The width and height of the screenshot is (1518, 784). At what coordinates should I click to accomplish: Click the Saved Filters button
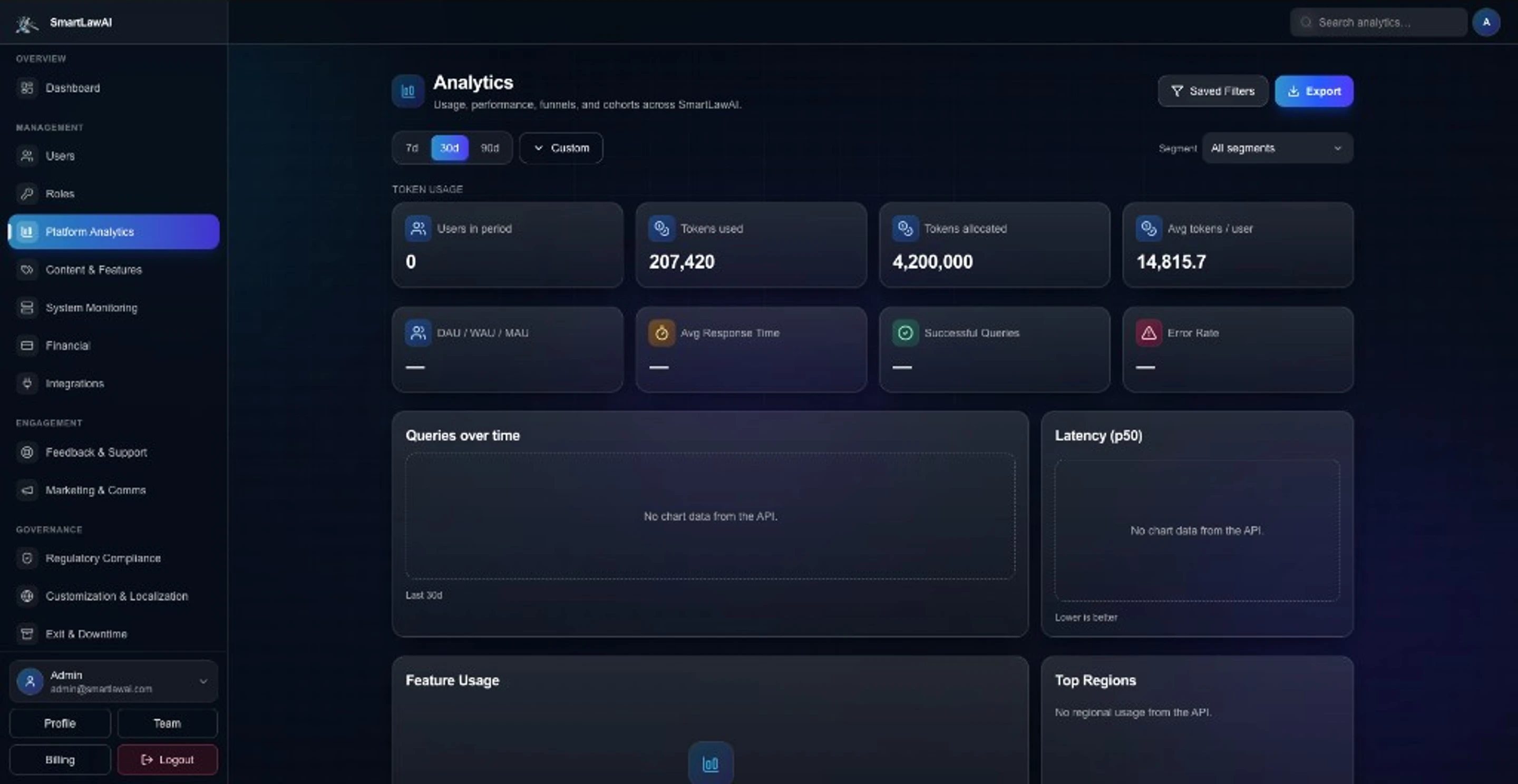click(x=1213, y=91)
